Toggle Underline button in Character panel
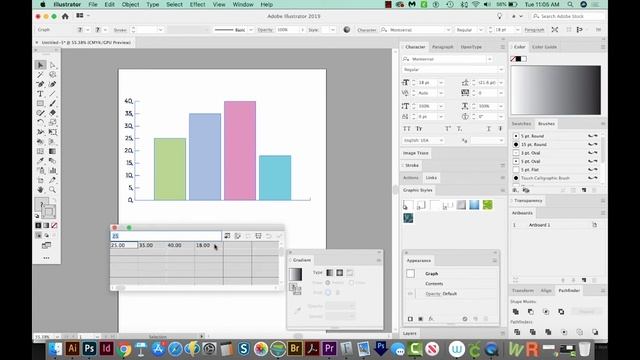This screenshot has width=640, height=360. [x=489, y=129]
